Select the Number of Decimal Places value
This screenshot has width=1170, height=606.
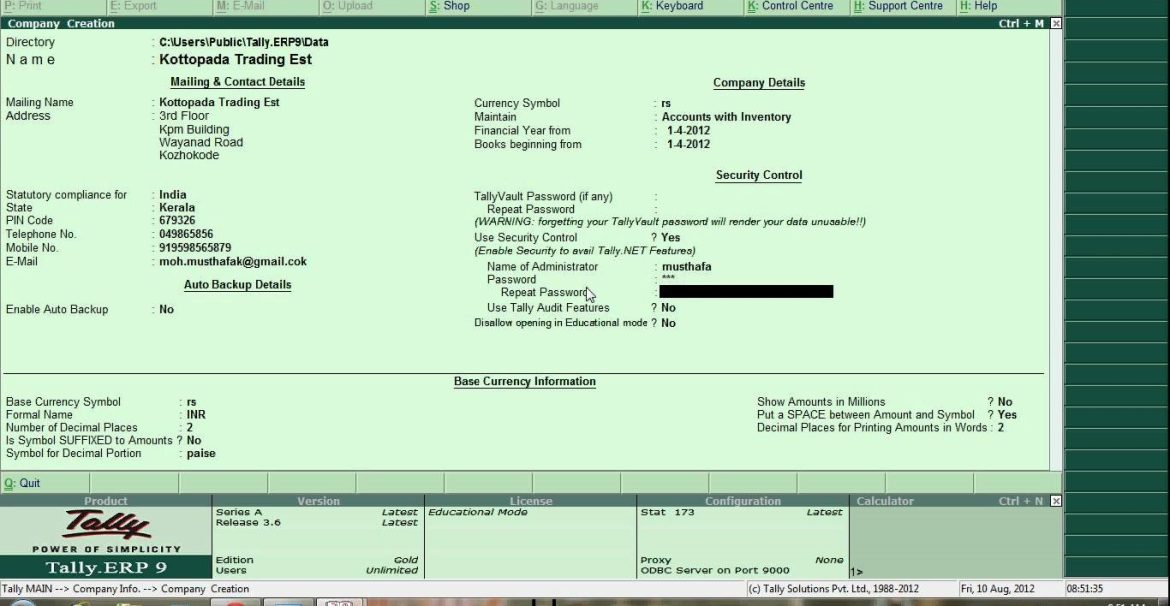[x=190, y=428]
